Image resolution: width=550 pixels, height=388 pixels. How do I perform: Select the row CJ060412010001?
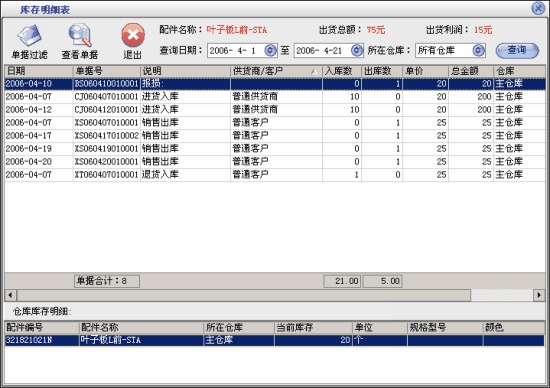275,109
